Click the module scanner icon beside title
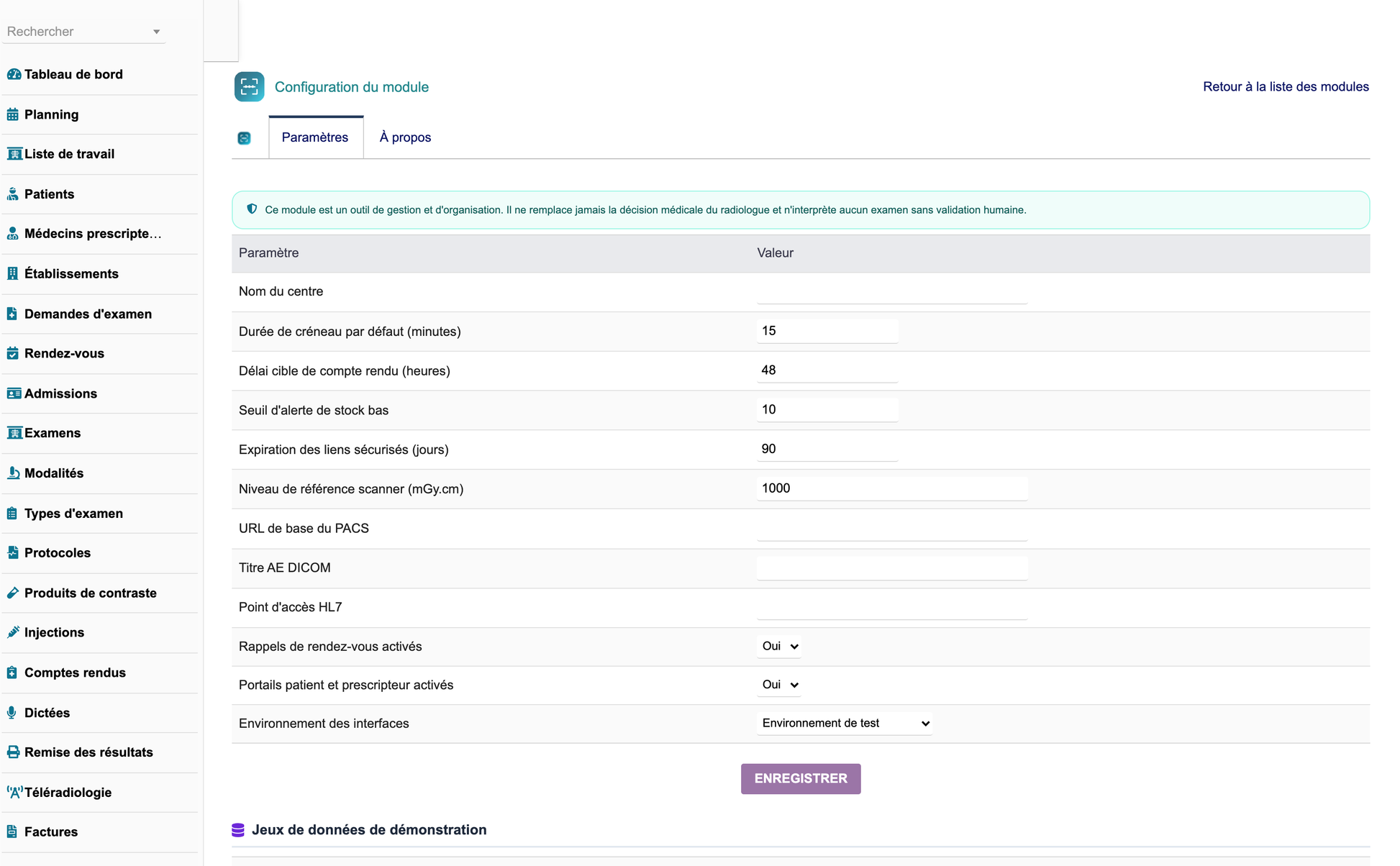The image size is (1400, 866). pyautogui.click(x=250, y=87)
